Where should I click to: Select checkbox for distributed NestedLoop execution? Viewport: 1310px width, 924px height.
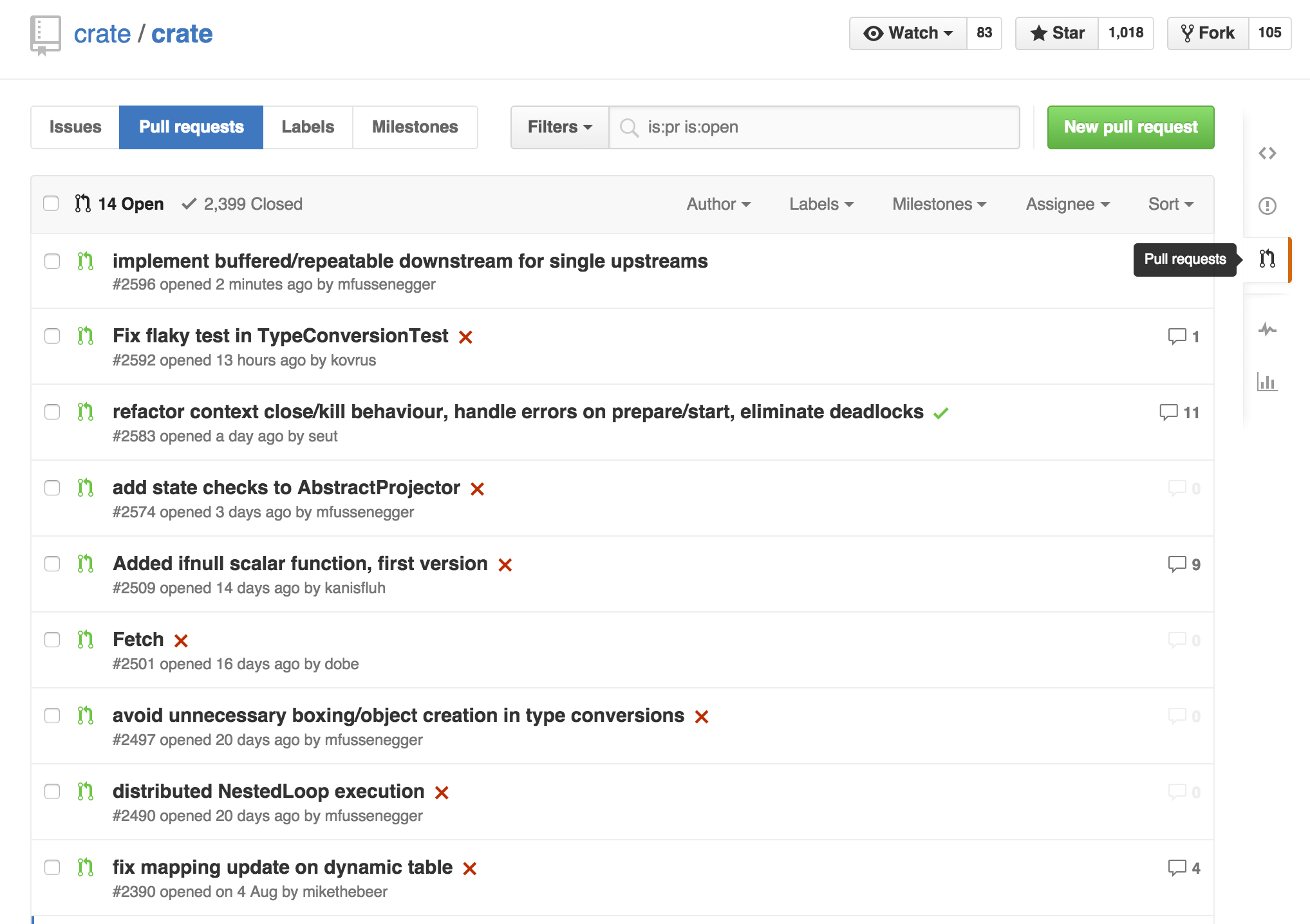52,791
